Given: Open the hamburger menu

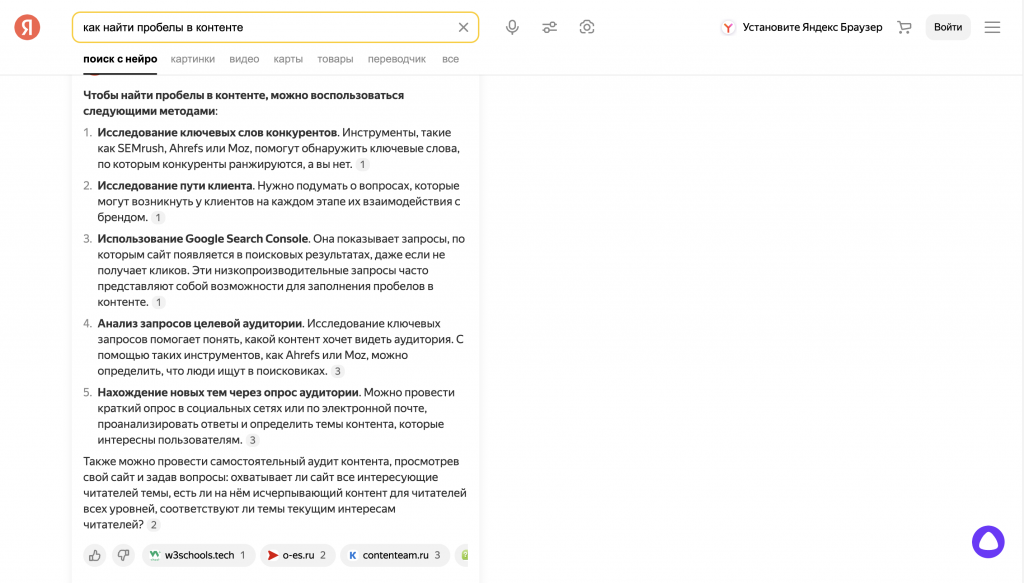Looking at the screenshot, I should click(x=992, y=27).
